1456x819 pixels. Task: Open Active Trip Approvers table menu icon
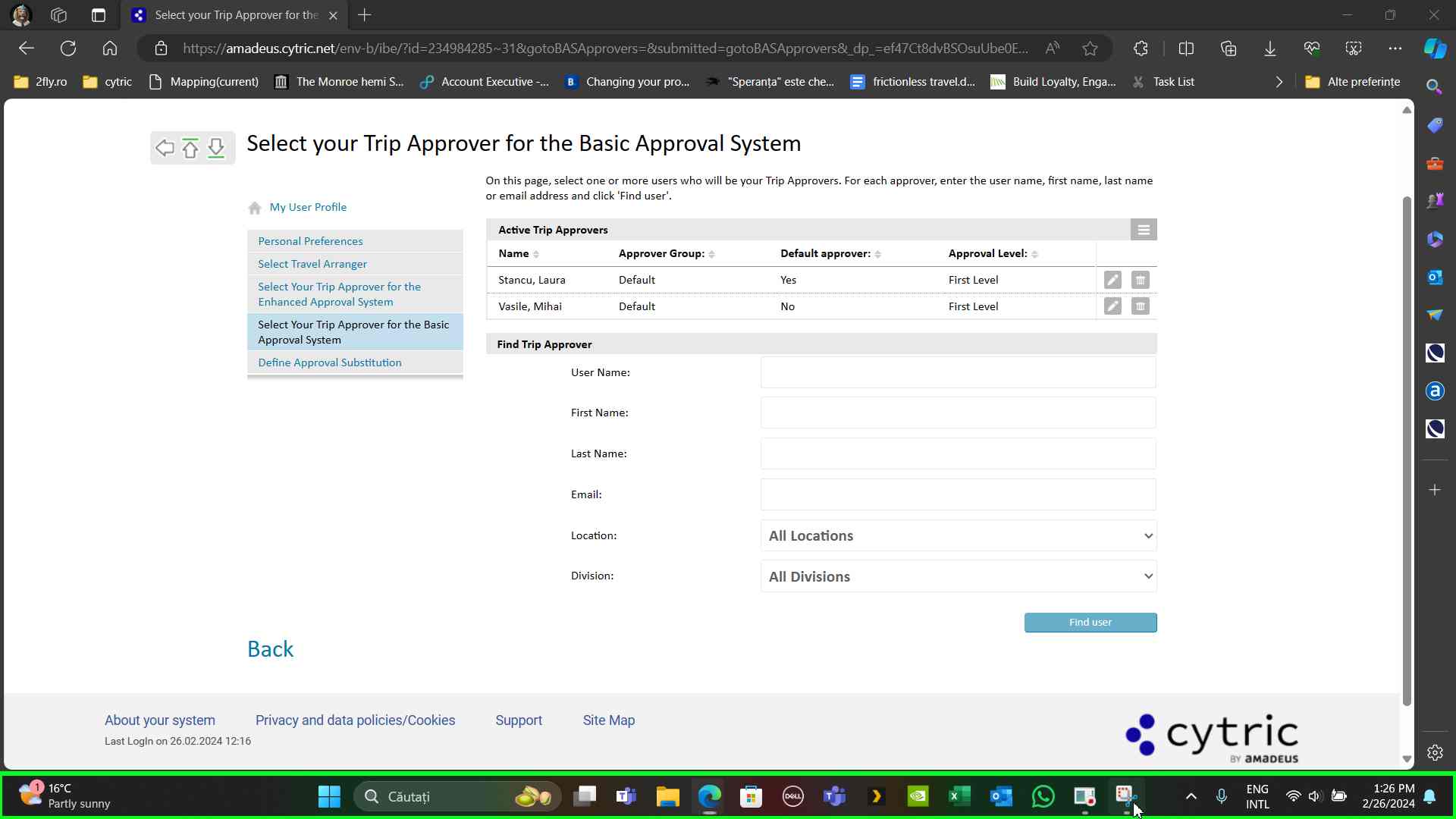[1144, 230]
